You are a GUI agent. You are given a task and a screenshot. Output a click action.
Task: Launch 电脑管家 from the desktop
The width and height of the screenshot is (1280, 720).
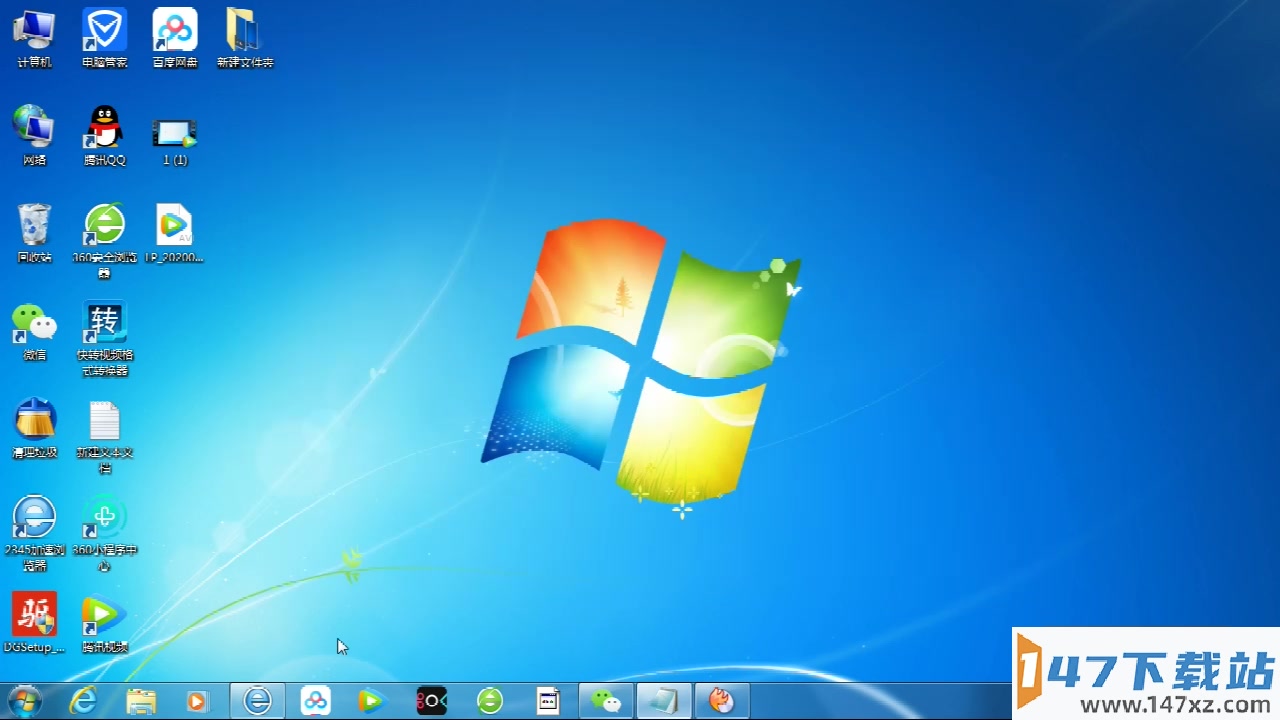104,38
